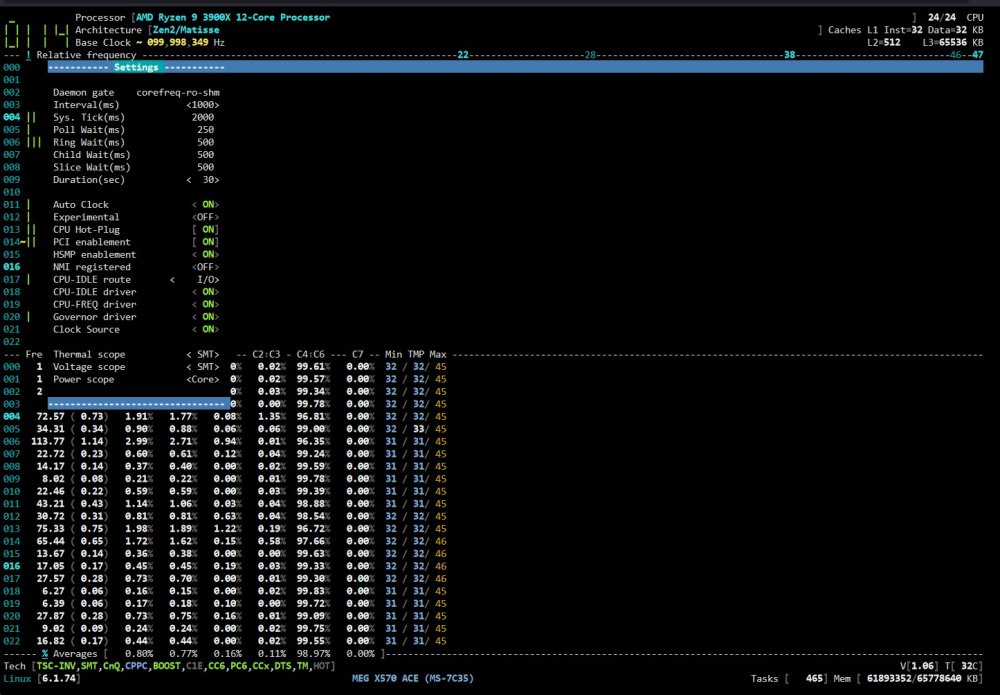Click the Settings window title bar
Viewport: 1000px width, 695px height.
pyautogui.click(x=515, y=67)
